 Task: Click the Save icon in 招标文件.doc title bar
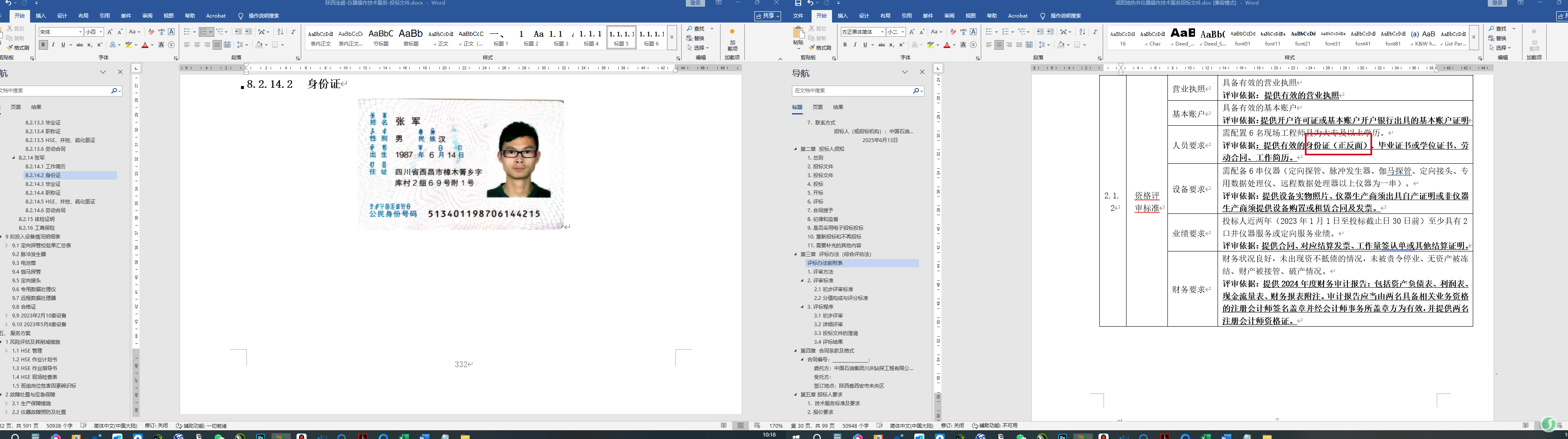[798, 3]
